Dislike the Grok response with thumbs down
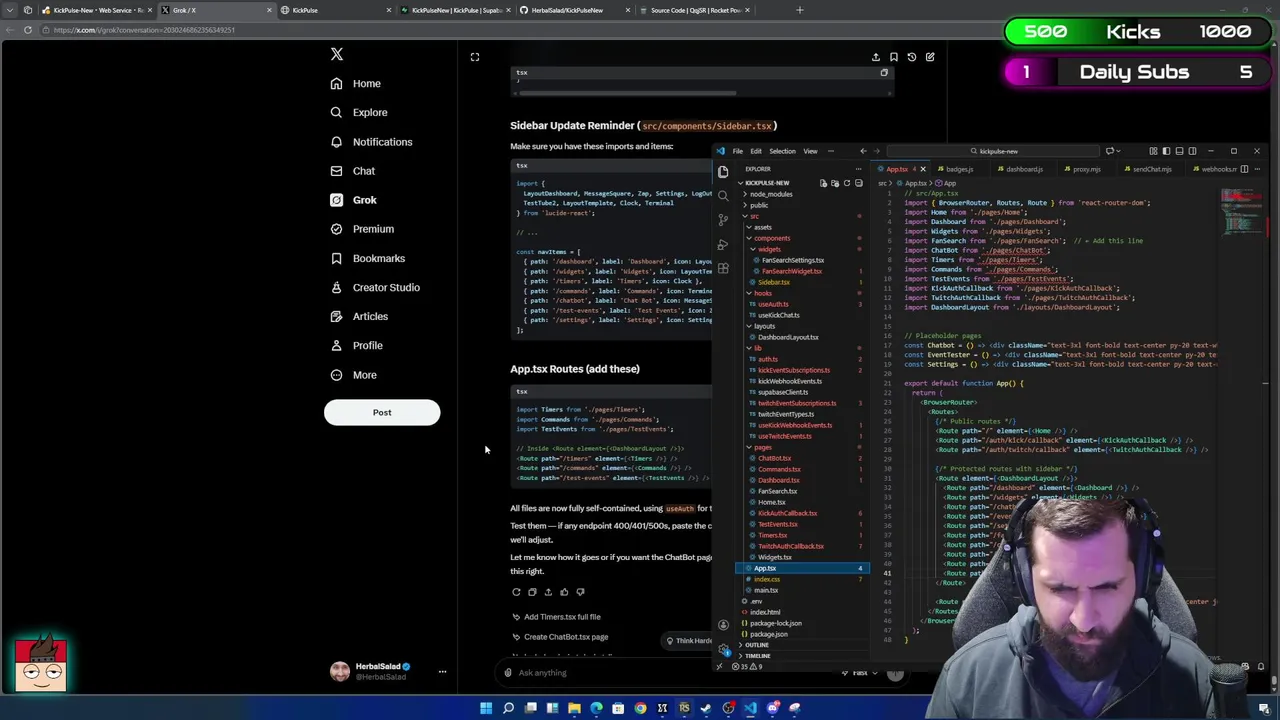Image resolution: width=1280 pixels, height=720 pixels. (580, 592)
